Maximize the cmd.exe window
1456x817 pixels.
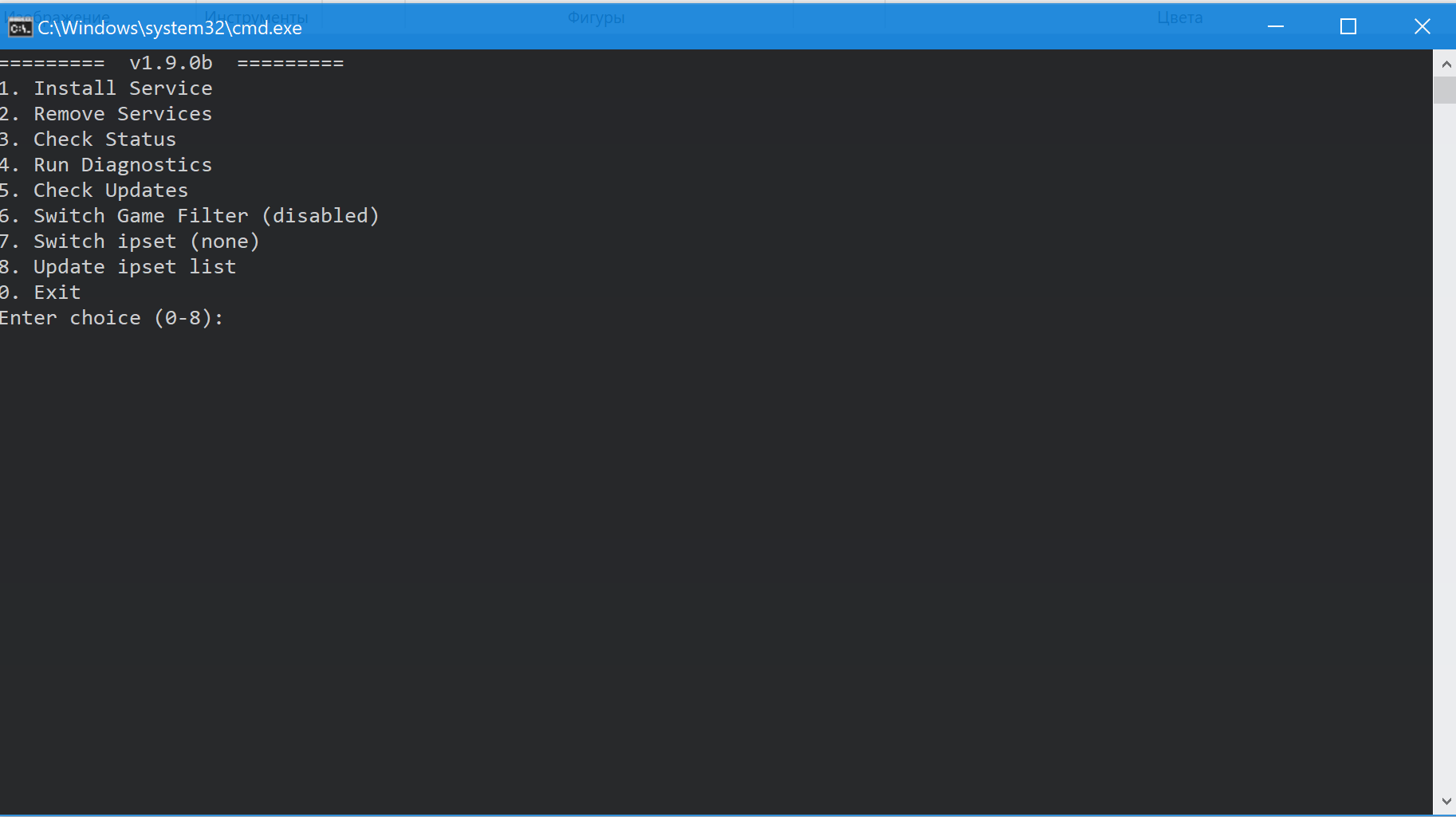coord(1348,26)
